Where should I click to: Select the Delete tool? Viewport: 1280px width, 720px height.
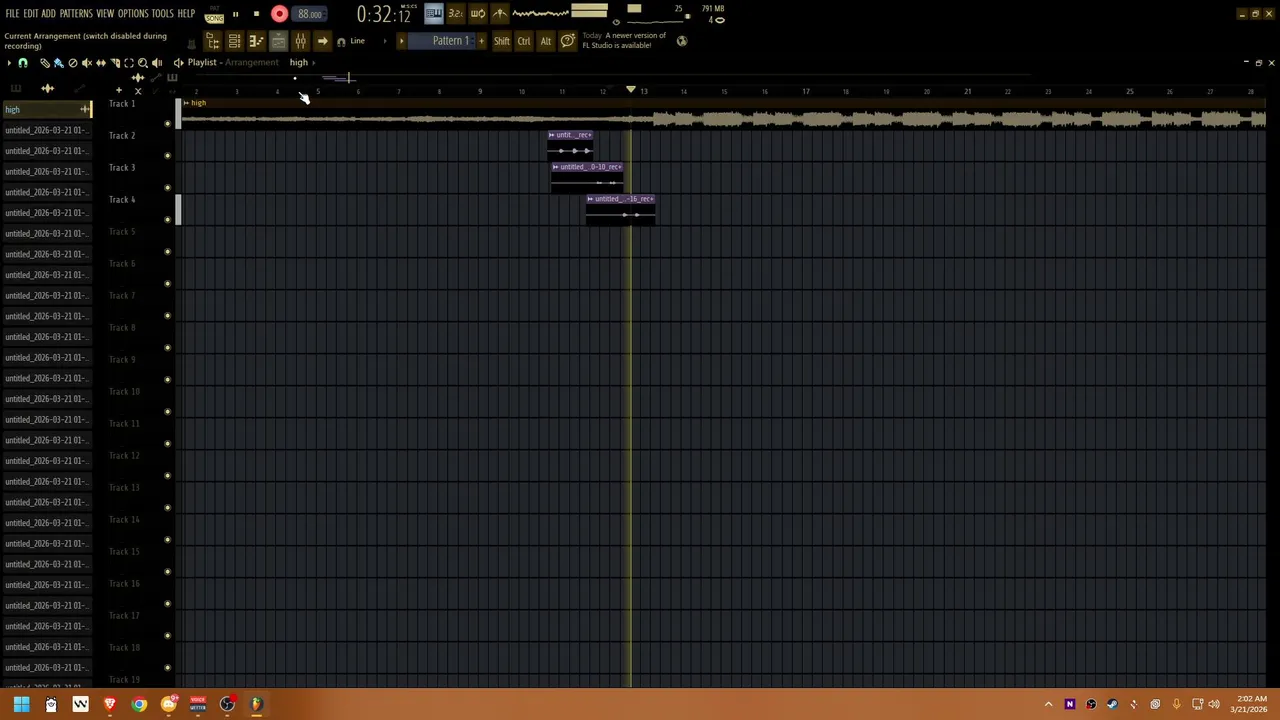pos(72,63)
